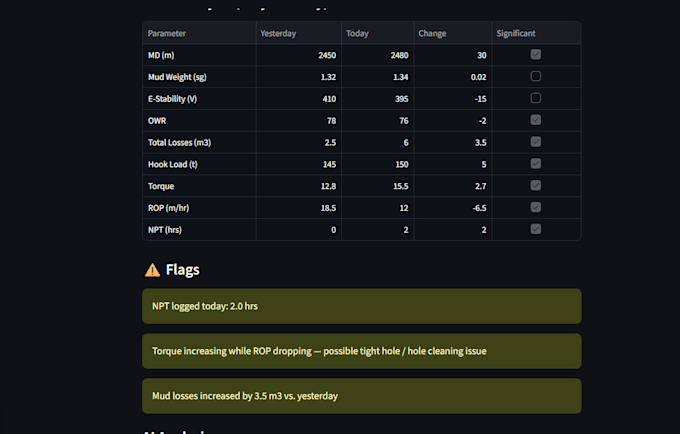Click the 'NPT logged today: 2.0 hrs' flag
Viewport: 680px width, 434px height.
[362, 306]
